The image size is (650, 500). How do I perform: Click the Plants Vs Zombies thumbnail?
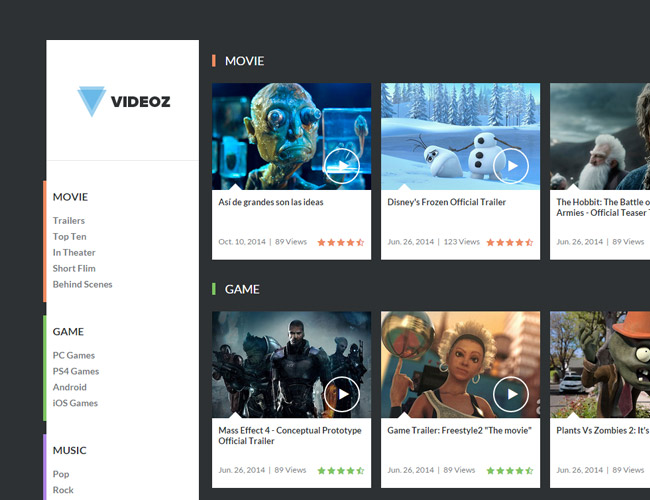coord(600,364)
